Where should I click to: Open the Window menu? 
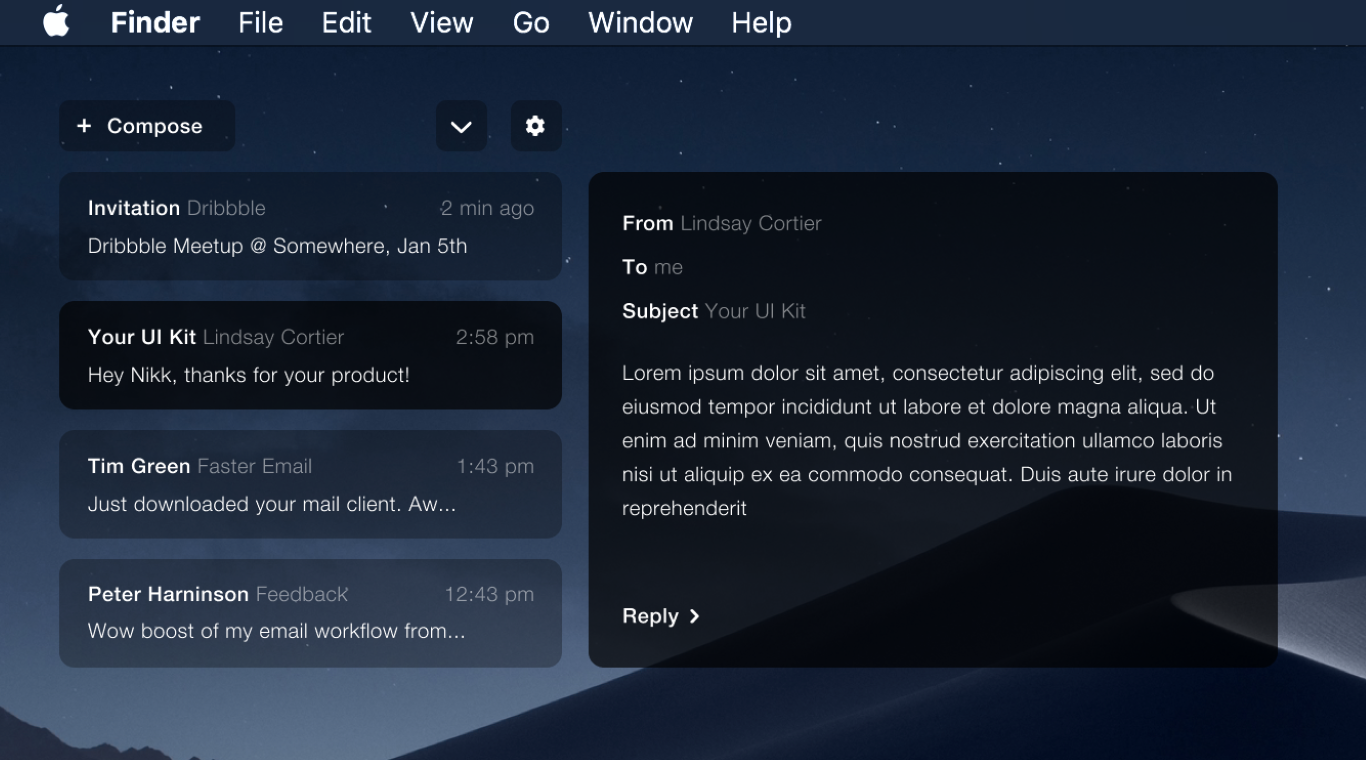[640, 22]
